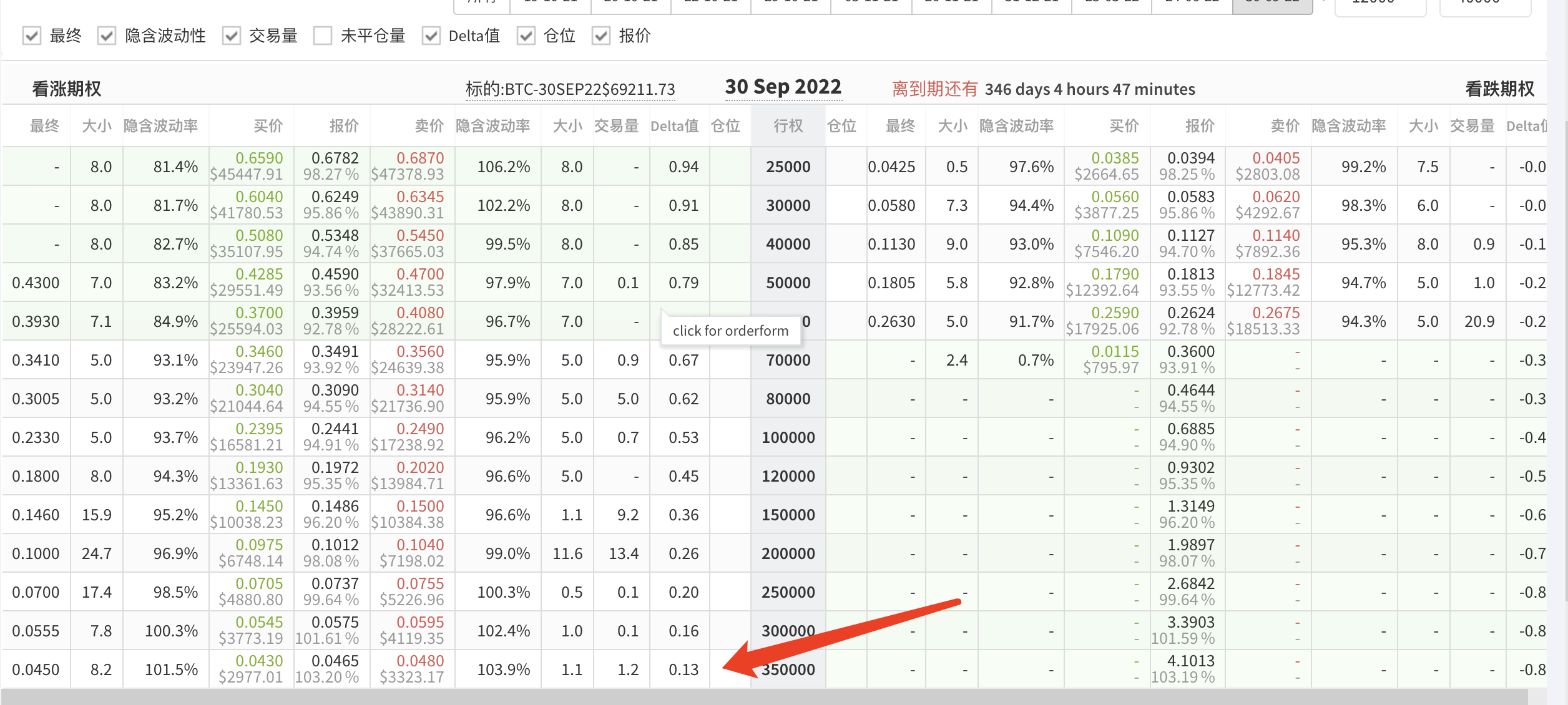Viewport: 1568px width, 705px height.
Task: Click the 12000 strike input field
Action: [1379, 6]
